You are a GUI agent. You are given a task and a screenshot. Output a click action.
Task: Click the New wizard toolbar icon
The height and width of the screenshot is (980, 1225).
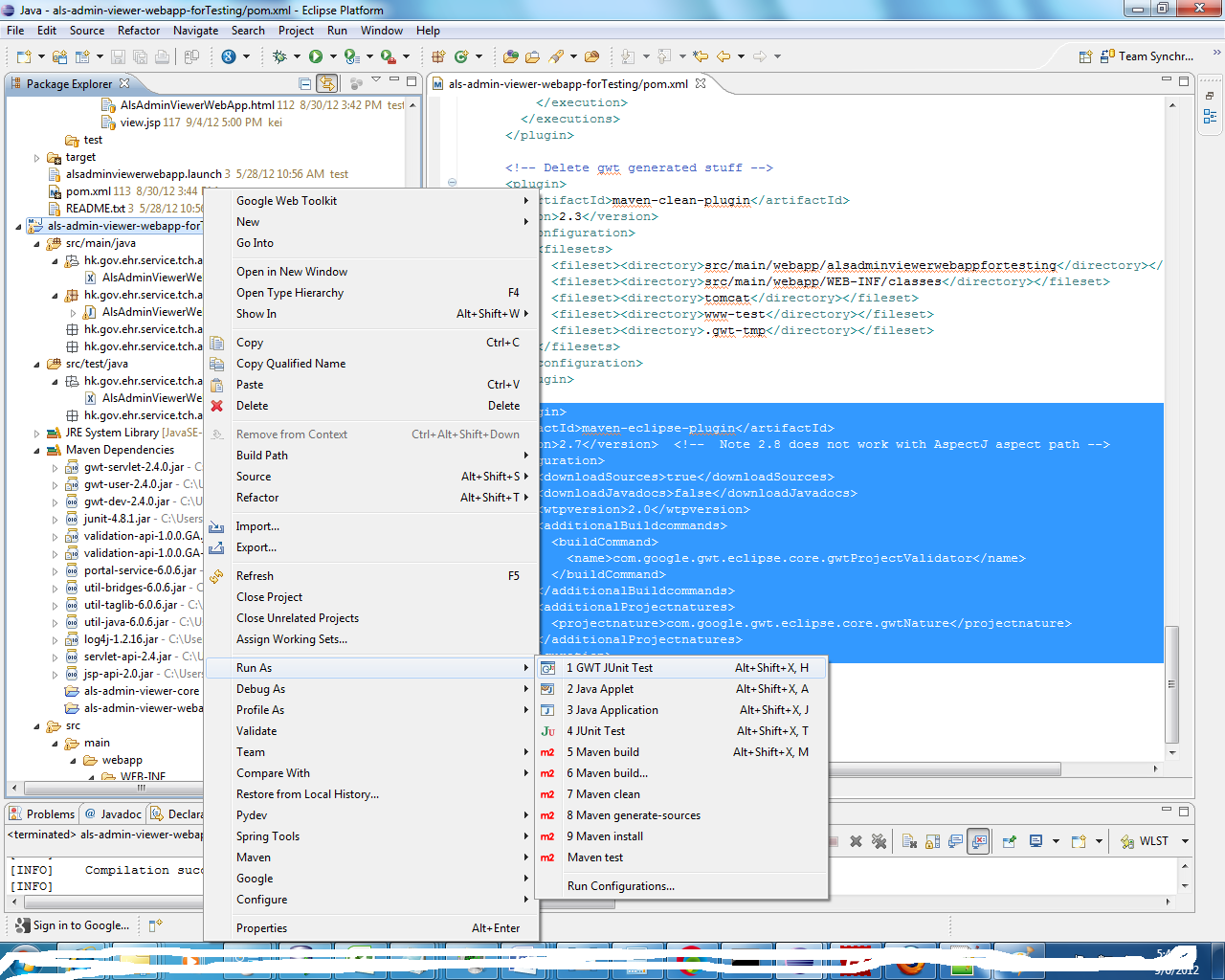tap(24, 56)
